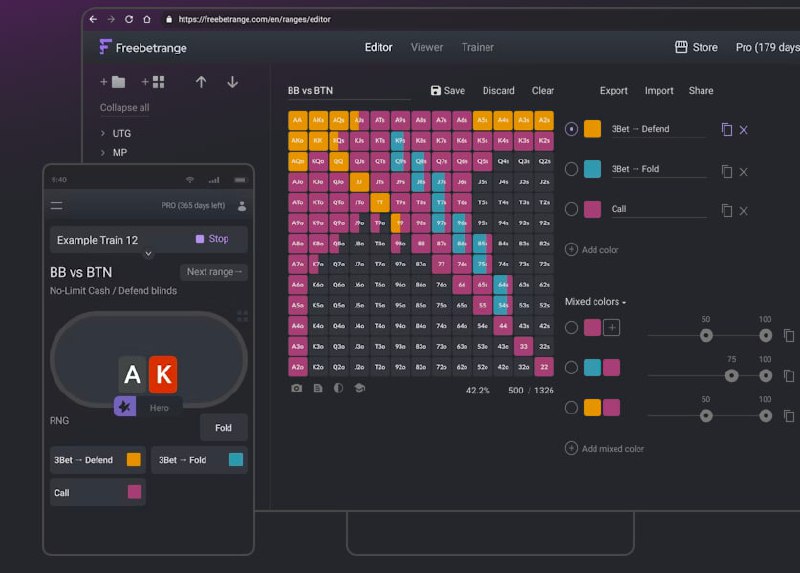
Task: Switch to the Viewer tab
Action: 427,47
